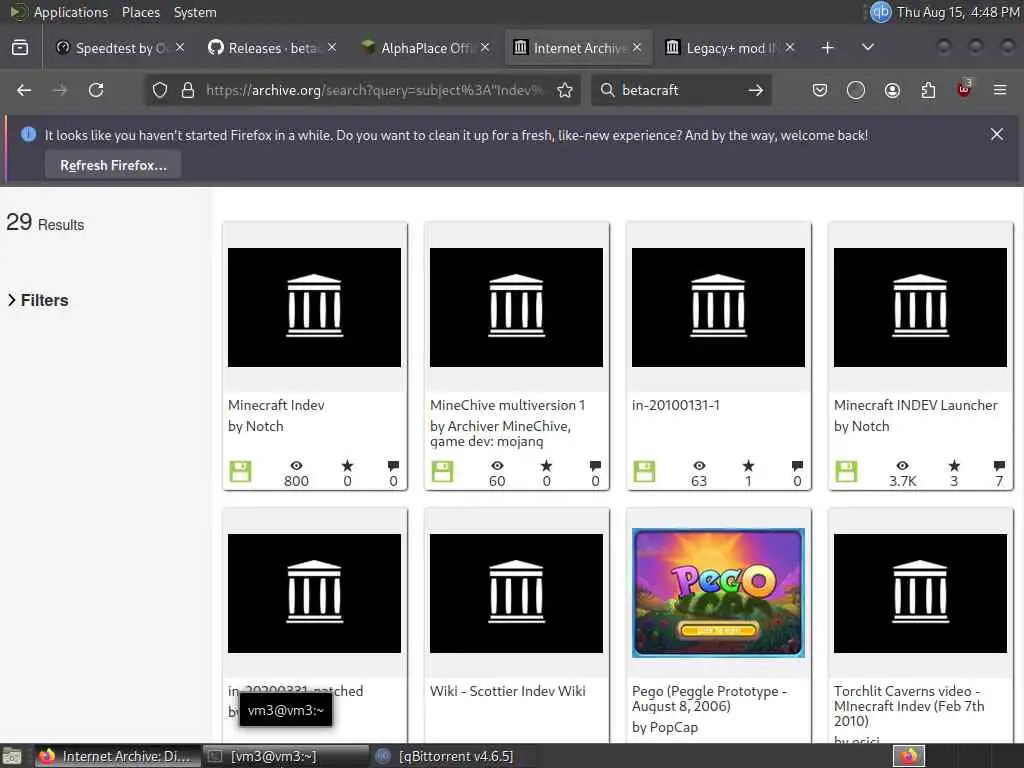
Task: Click the show desktop taskbar icon
Action: pos(11,756)
